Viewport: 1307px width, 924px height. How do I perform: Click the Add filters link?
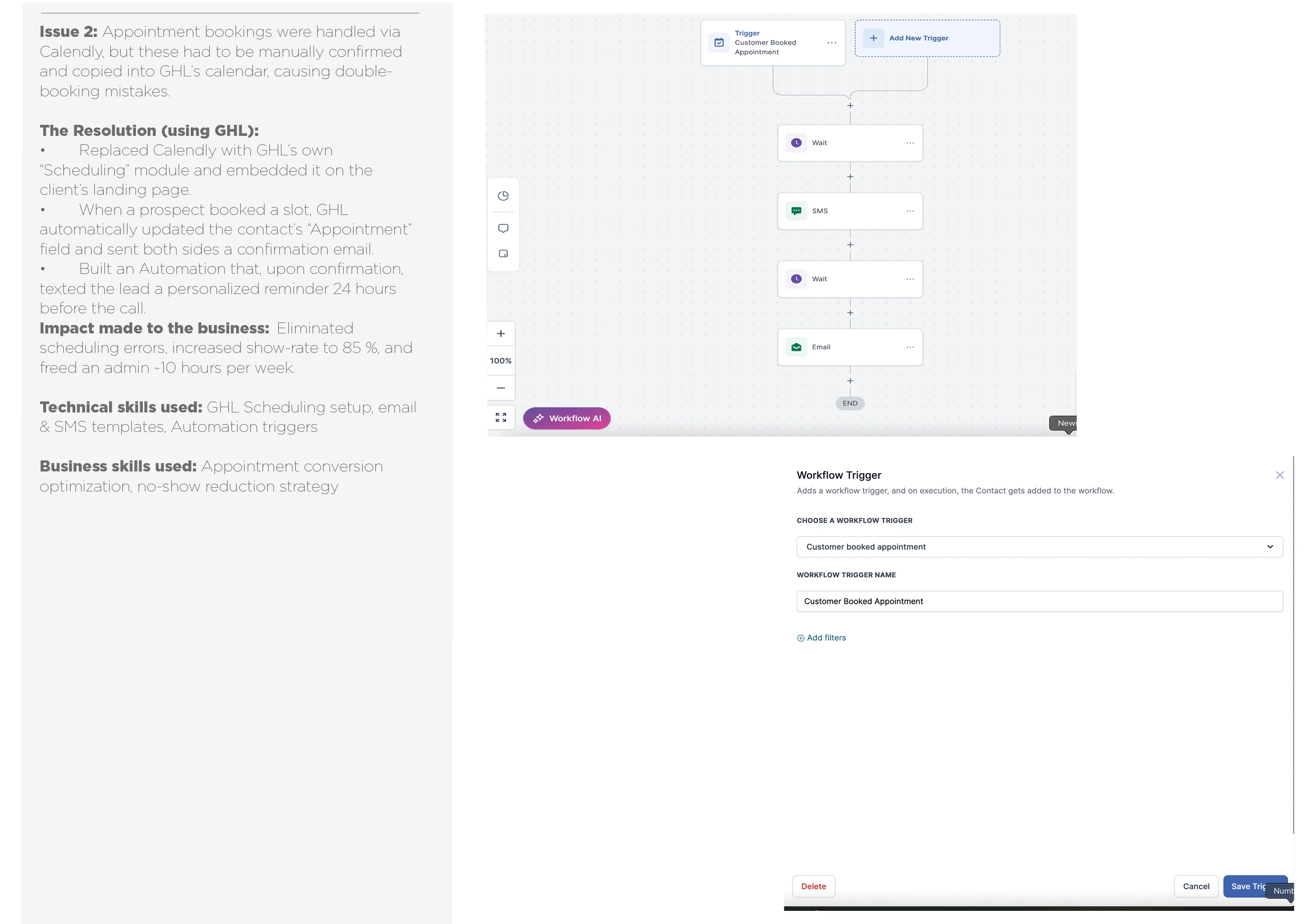[822, 638]
